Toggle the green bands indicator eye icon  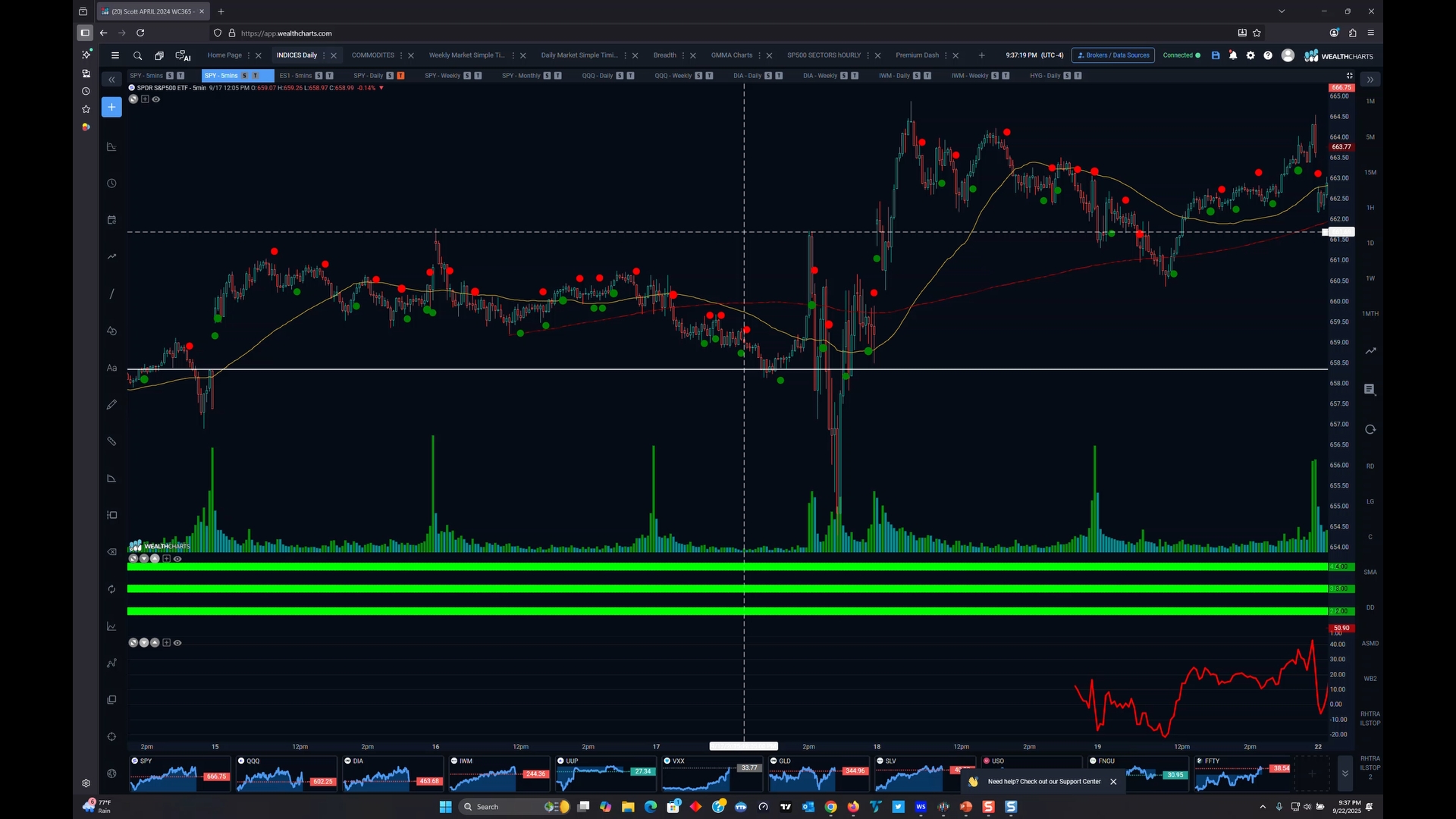tap(177, 559)
